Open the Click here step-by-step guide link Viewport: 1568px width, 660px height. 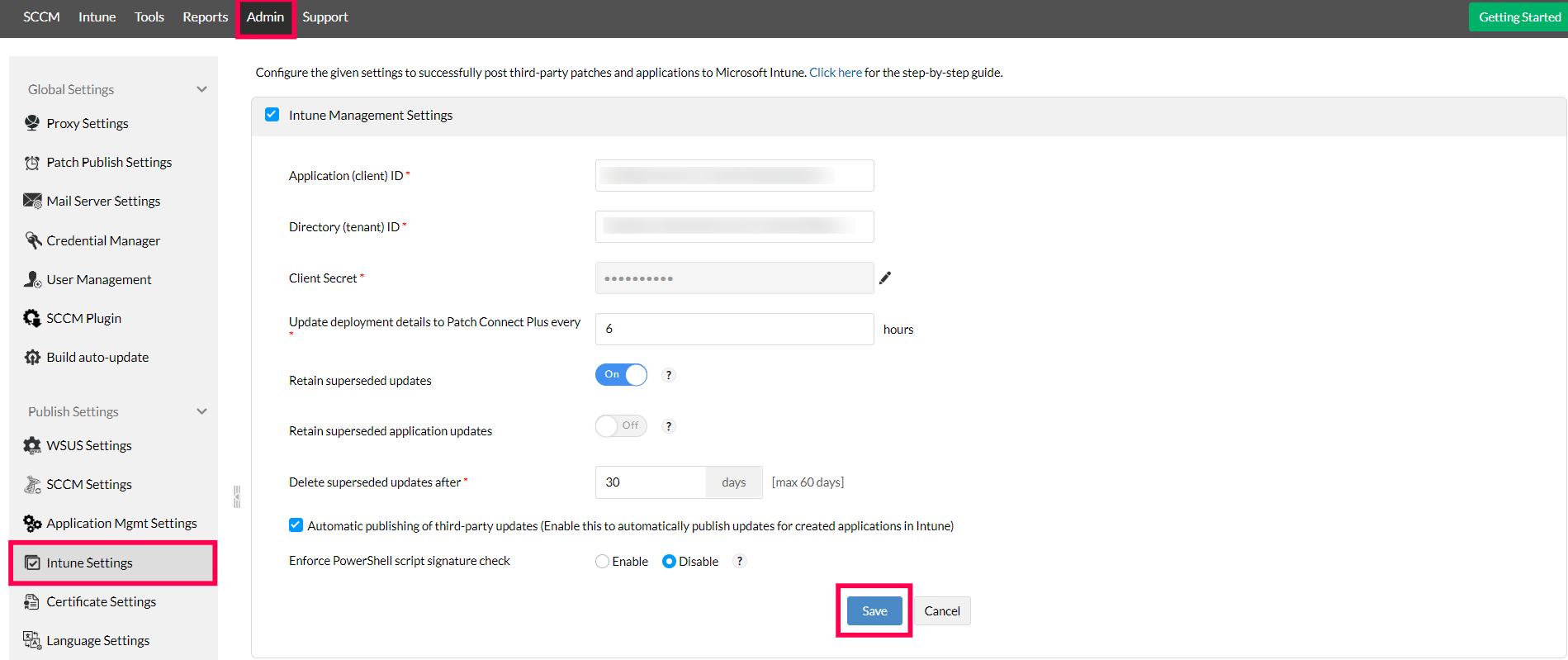[835, 73]
